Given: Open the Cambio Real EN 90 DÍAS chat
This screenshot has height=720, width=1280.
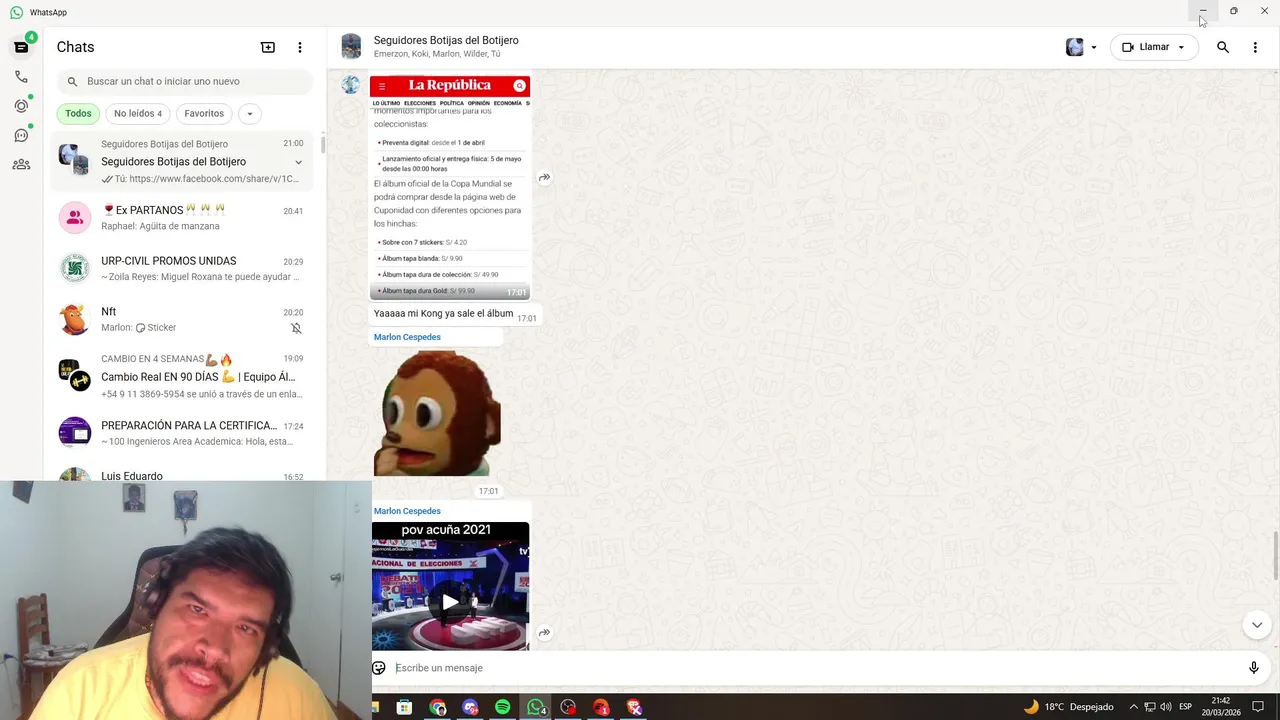Looking at the screenshot, I should coord(182,376).
